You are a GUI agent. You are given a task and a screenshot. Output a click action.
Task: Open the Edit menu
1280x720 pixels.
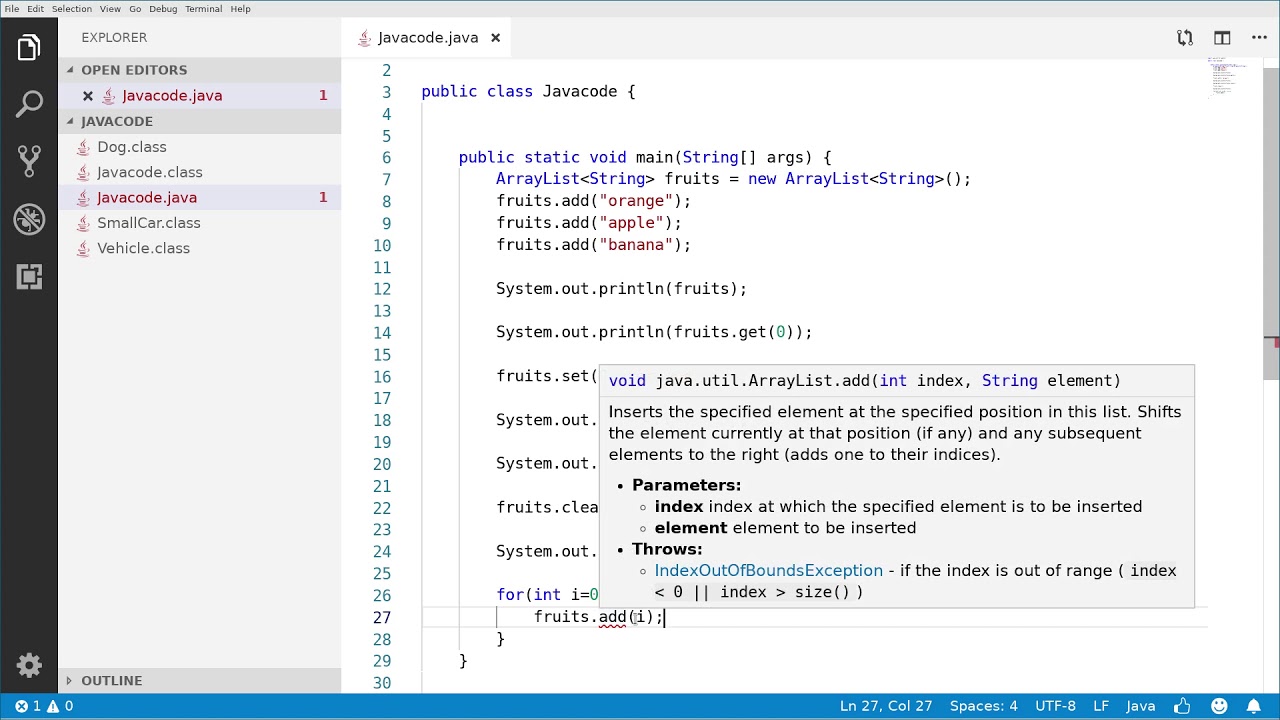[x=35, y=9]
